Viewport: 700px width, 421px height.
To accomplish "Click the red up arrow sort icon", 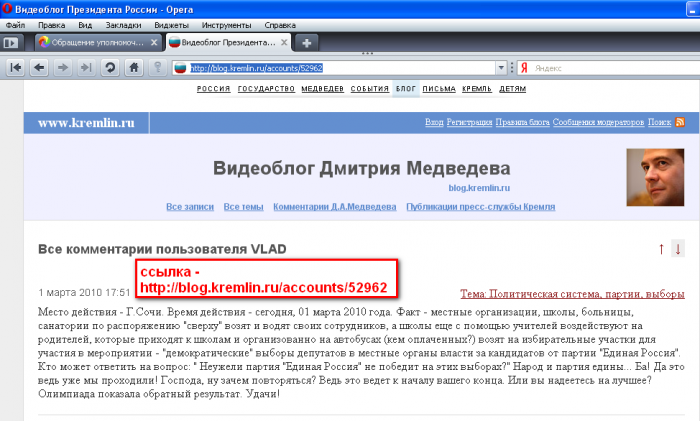I will 662,249.
